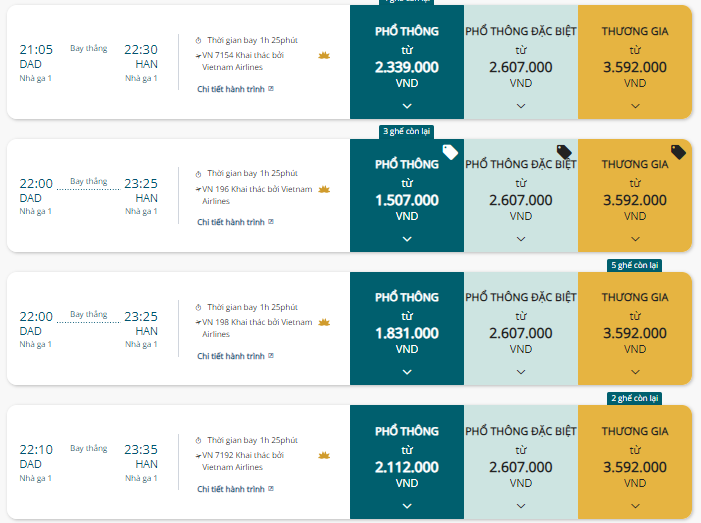Click external link icon next to VN 7192 itinerary details
Image resolution: width=701 pixels, height=523 pixels.
coord(271,489)
